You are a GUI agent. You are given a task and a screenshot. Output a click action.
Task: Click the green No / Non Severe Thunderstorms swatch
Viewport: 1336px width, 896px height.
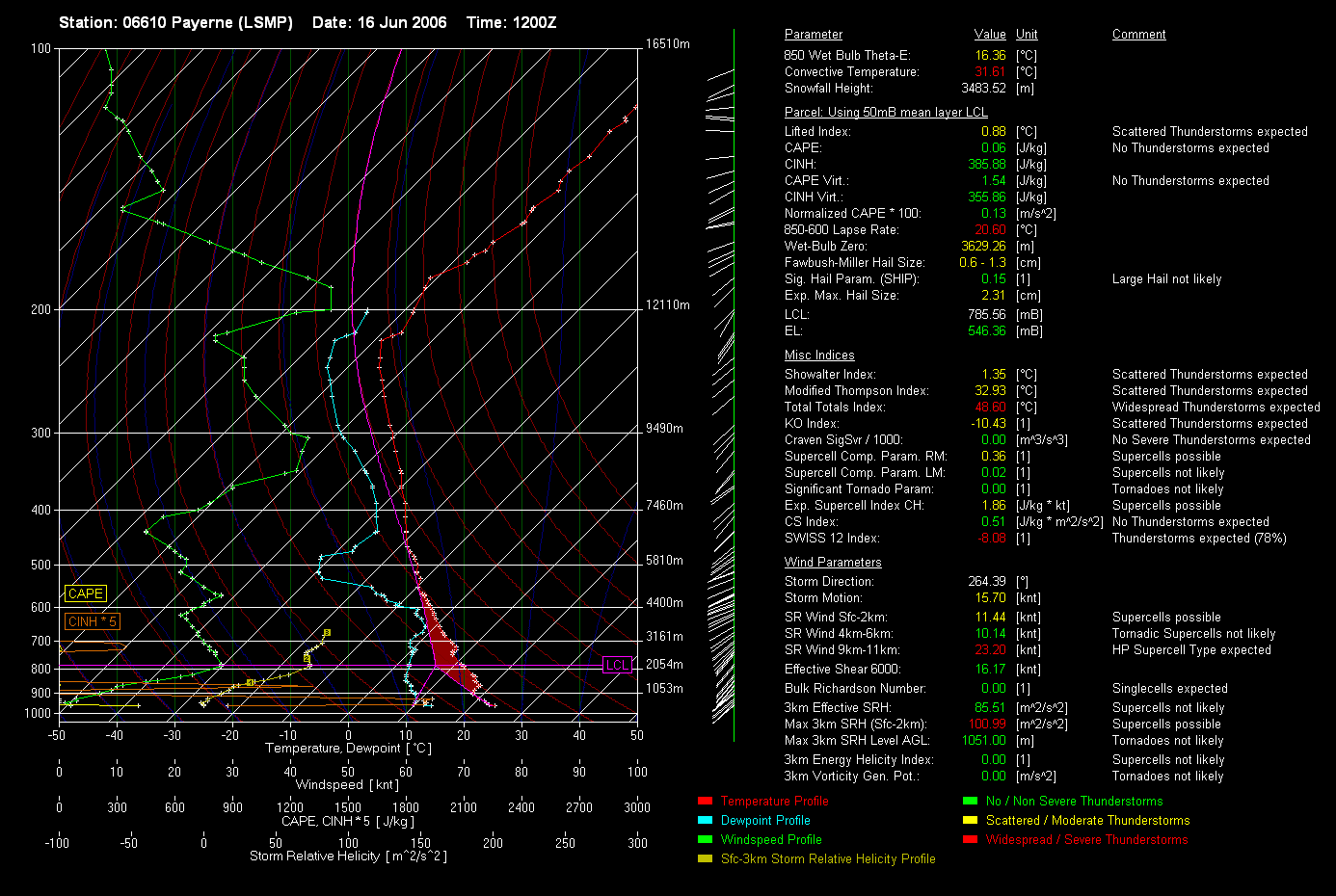click(x=970, y=802)
